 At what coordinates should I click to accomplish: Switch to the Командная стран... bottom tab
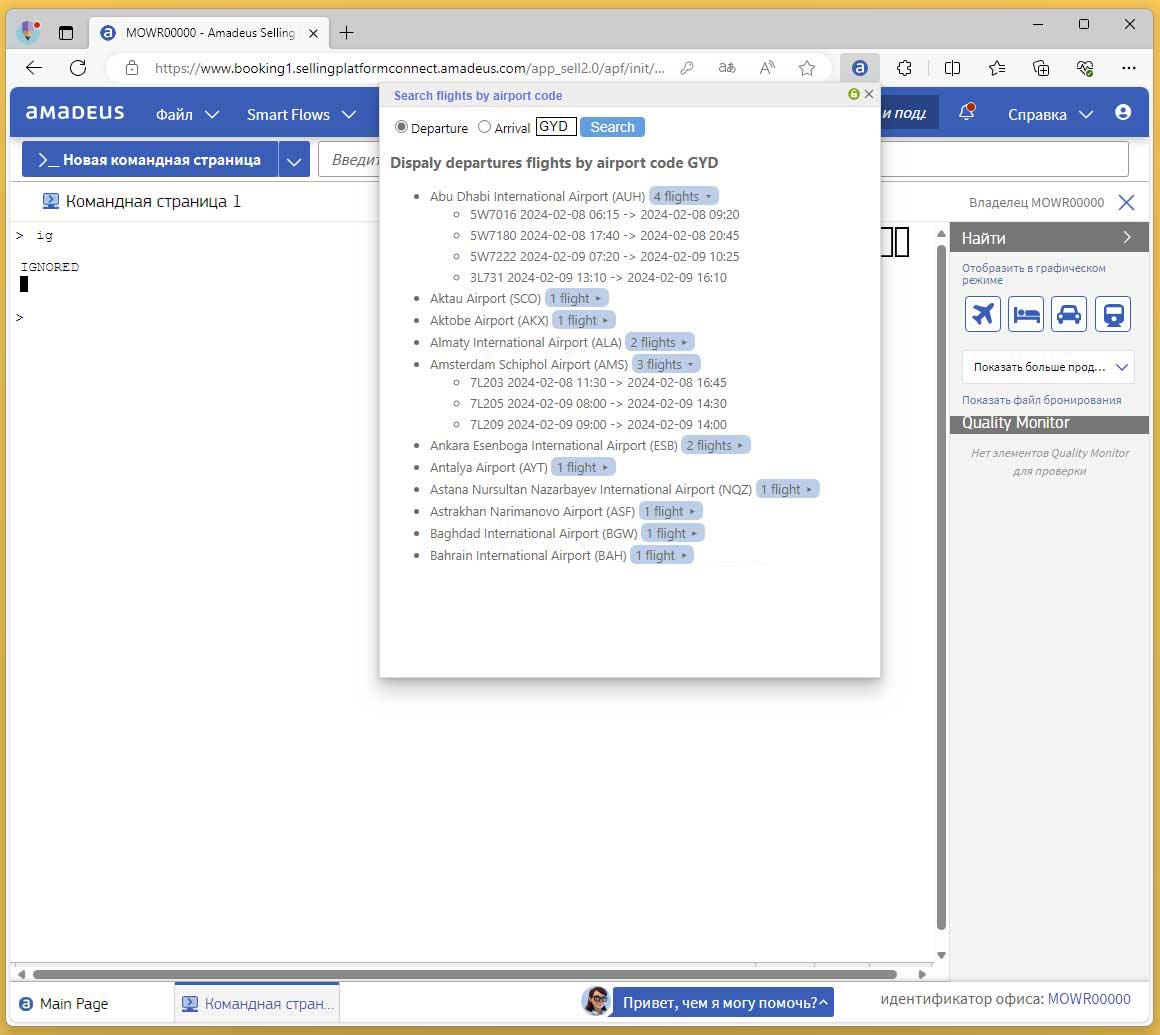point(257,1004)
